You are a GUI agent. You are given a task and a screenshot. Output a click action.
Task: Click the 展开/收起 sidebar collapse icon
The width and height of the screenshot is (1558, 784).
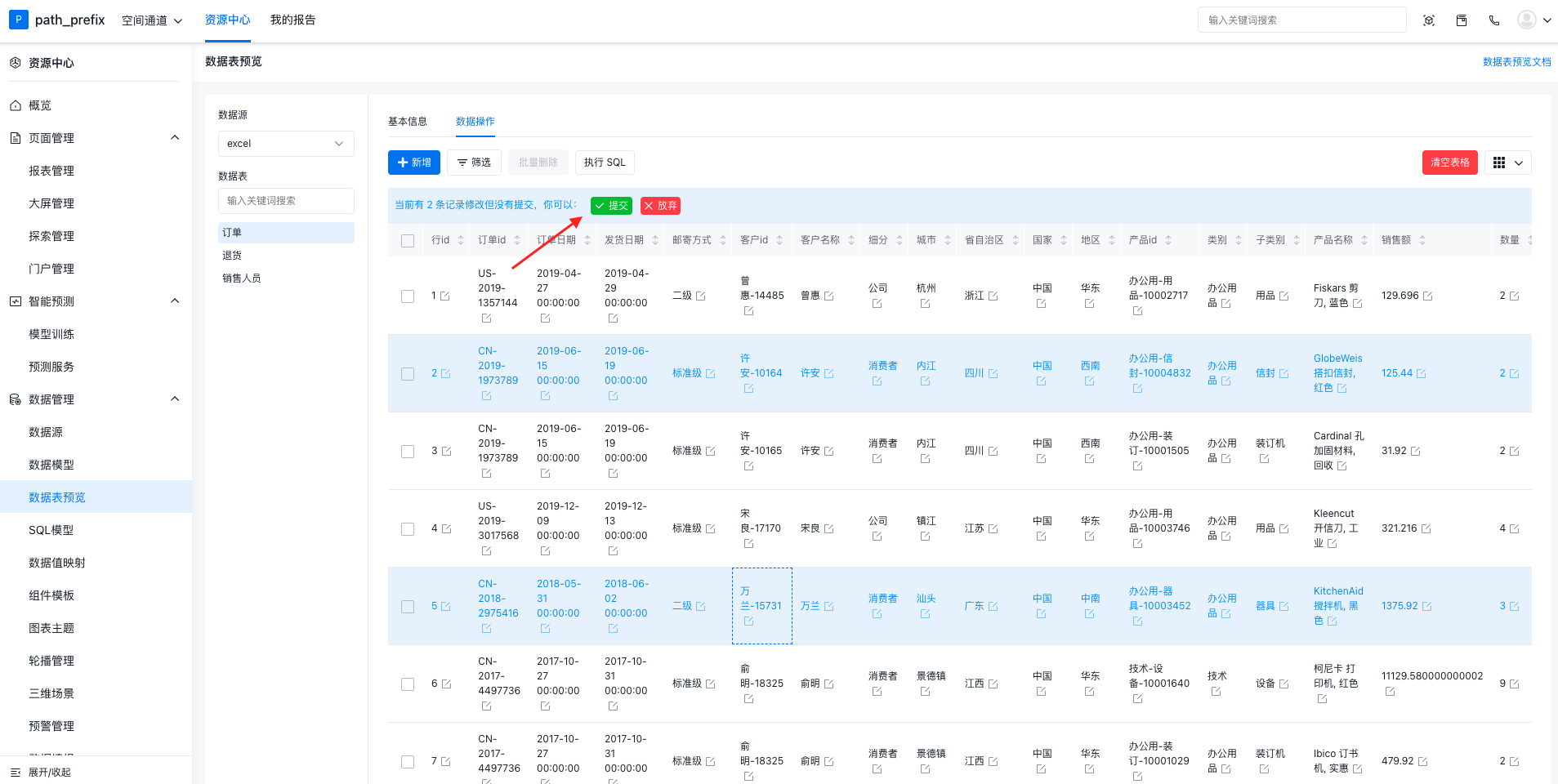pos(16,772)
